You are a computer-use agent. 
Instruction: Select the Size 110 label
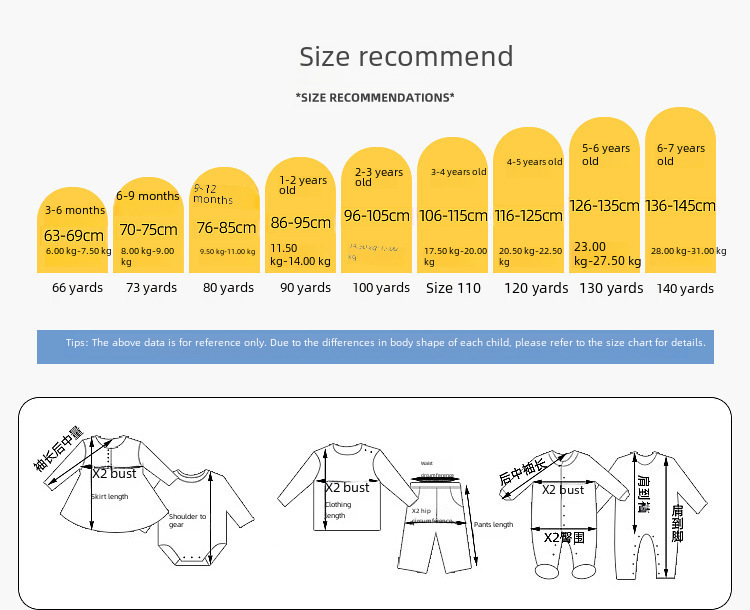[453, 288]
